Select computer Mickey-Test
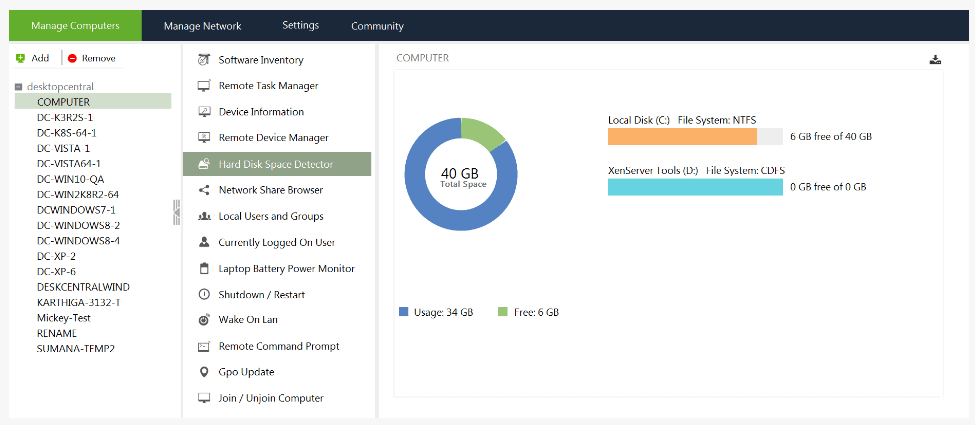This screenshot has width=975, height=425. 63,318
